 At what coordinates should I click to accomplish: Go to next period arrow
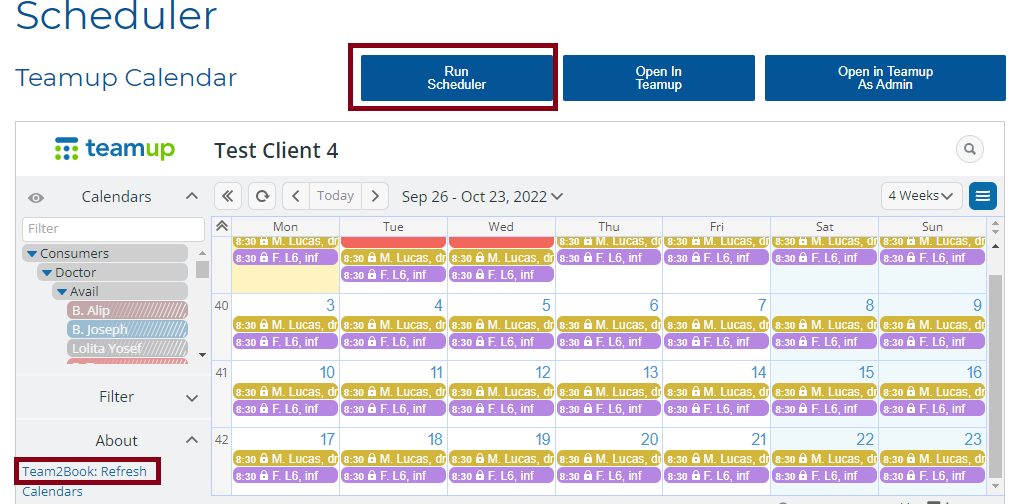(375, 196)
